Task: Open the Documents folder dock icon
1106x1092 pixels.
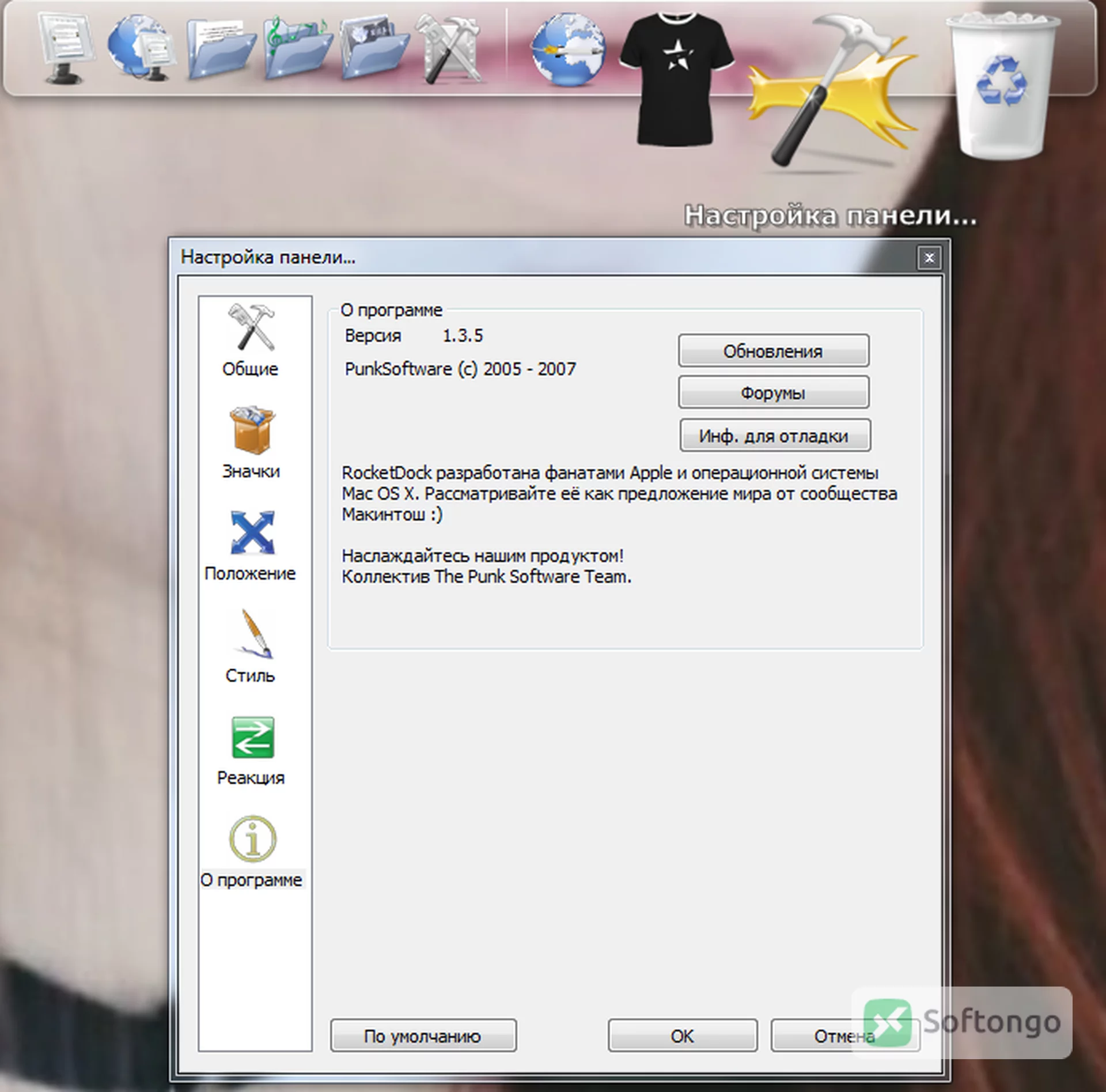Action: (220, 50)
